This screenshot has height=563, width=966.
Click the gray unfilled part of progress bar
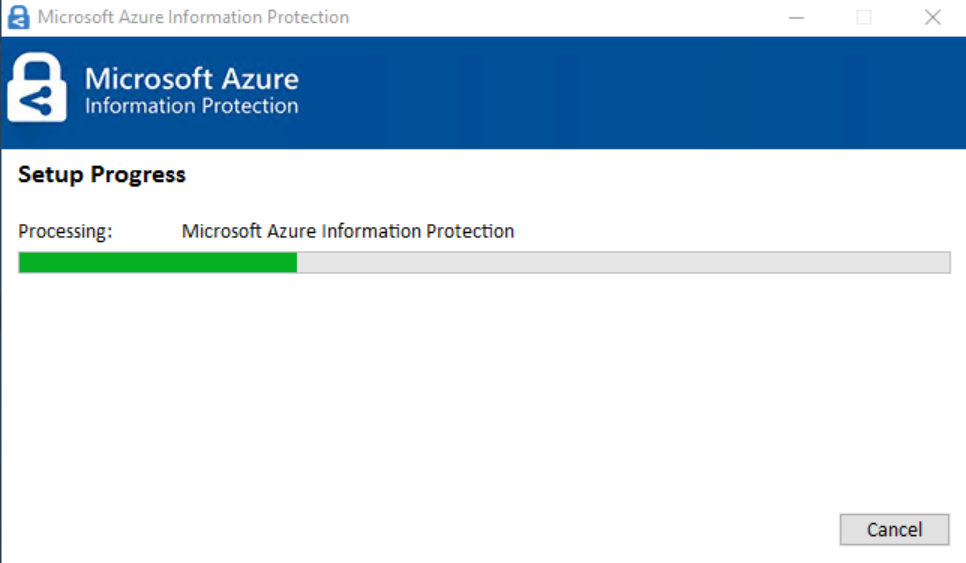click(x=622, y=263)
